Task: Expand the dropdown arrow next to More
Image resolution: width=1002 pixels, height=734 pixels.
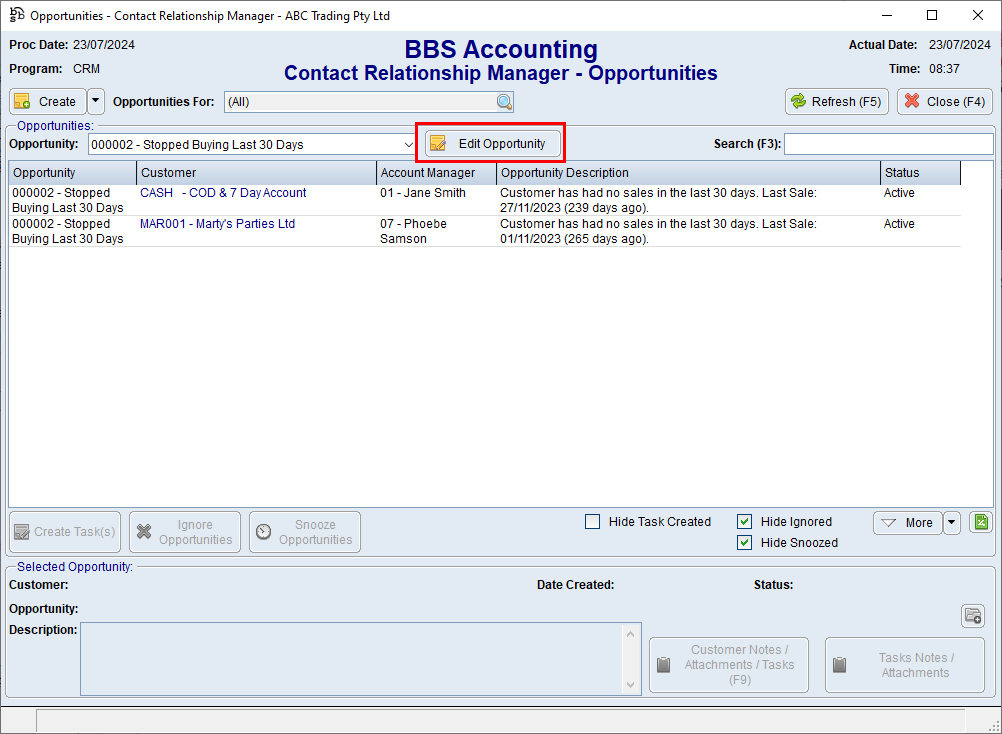Action: tap(952, 522)
